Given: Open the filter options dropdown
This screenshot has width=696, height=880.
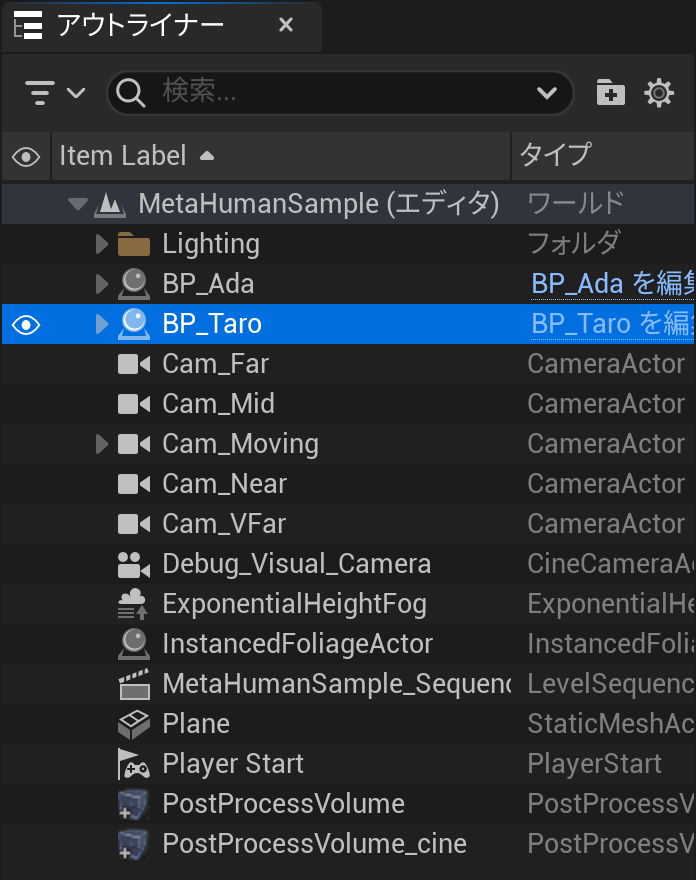Looking at the screenshot, I should (54, 93).
